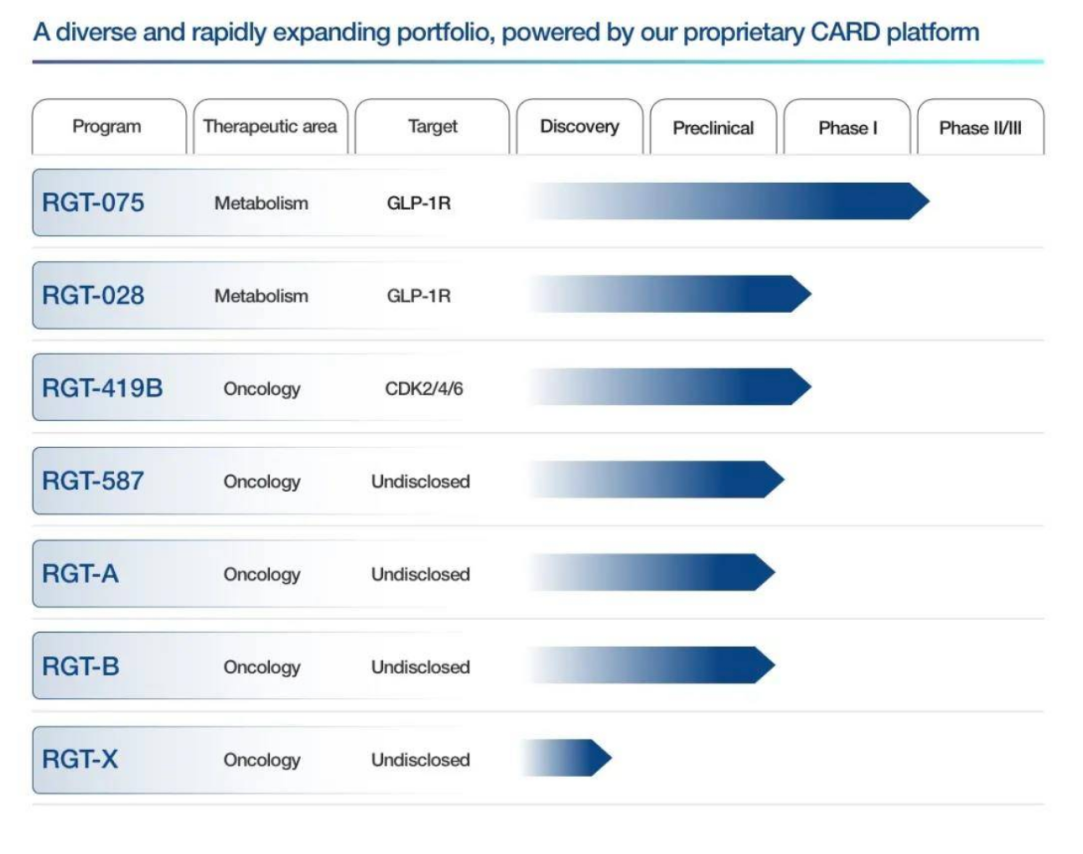Click the Therapeutic area header tab
1083x854 pixels.
coord(270,127)
